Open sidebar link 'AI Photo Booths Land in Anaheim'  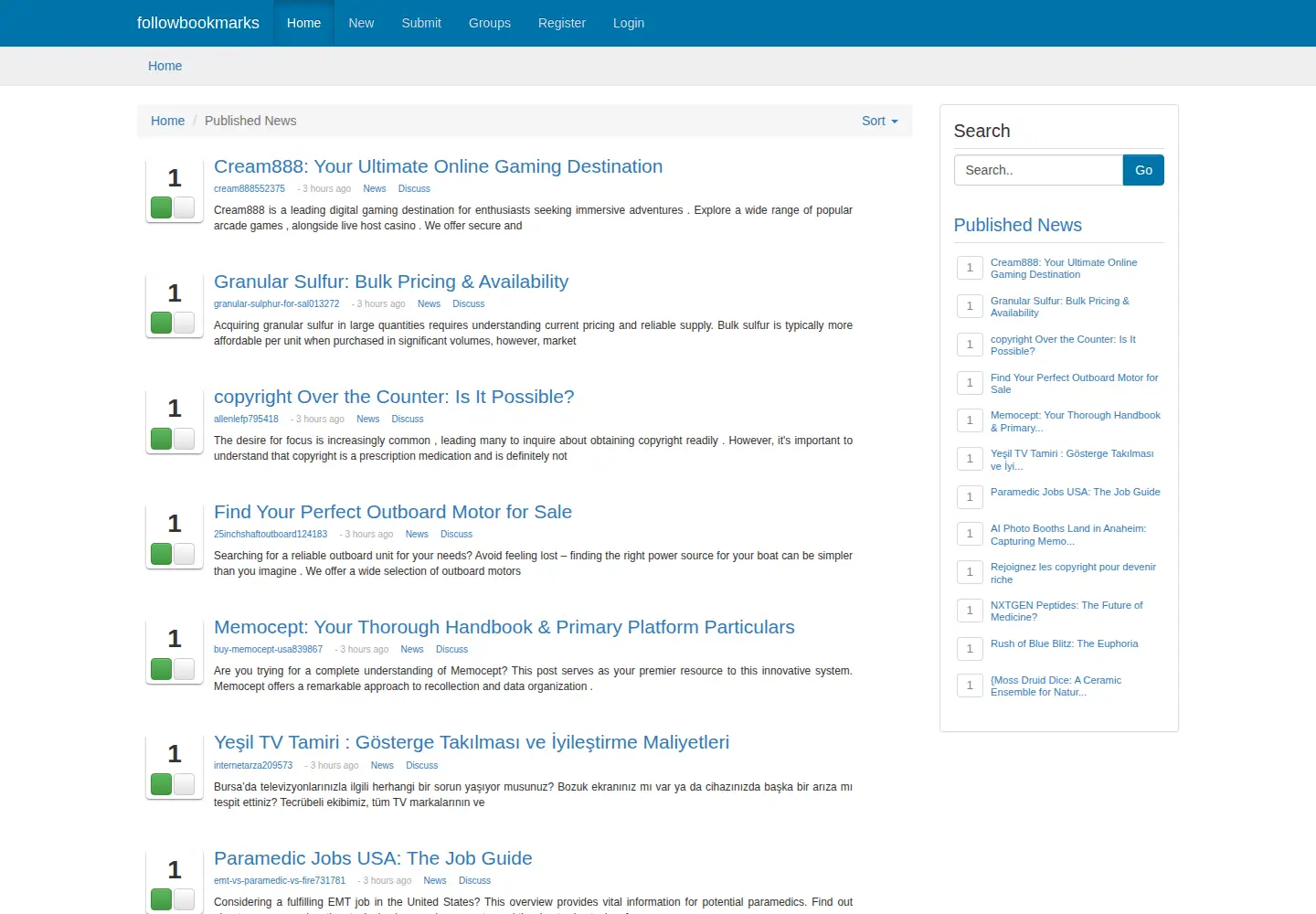coord(1068,535)
